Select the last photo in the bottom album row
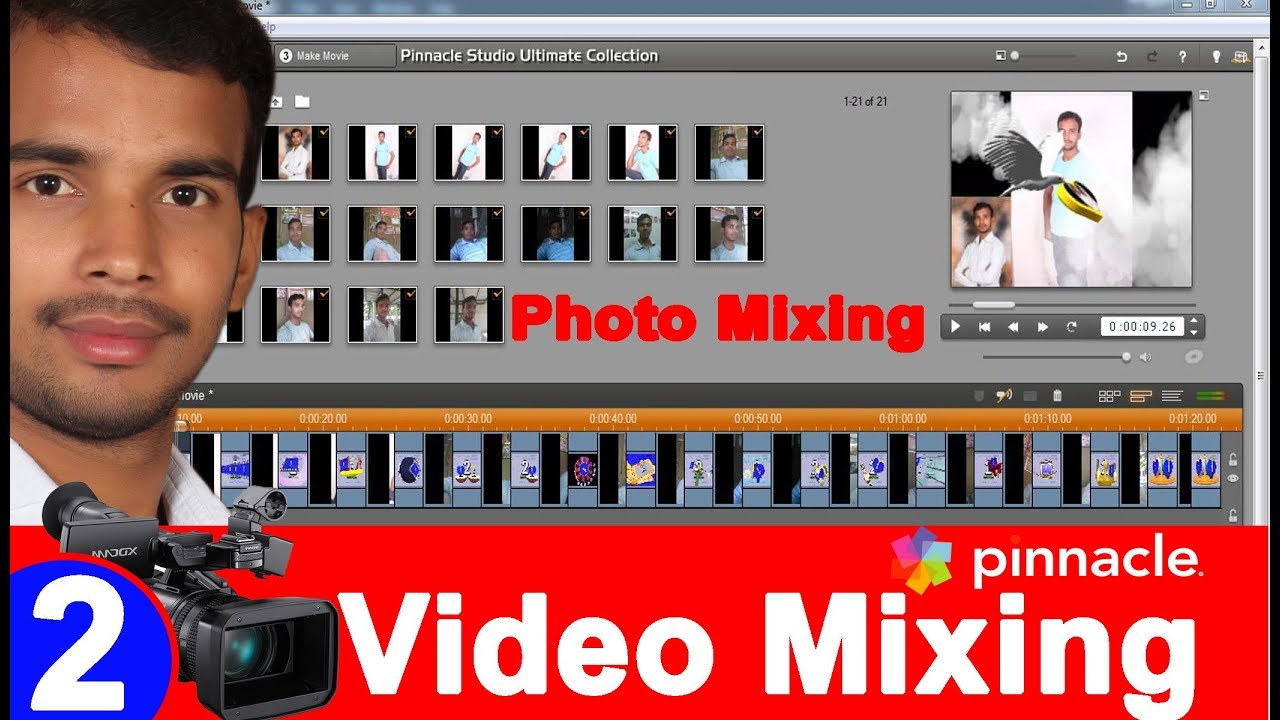1280x720 pixels. [x=469, y=315]
